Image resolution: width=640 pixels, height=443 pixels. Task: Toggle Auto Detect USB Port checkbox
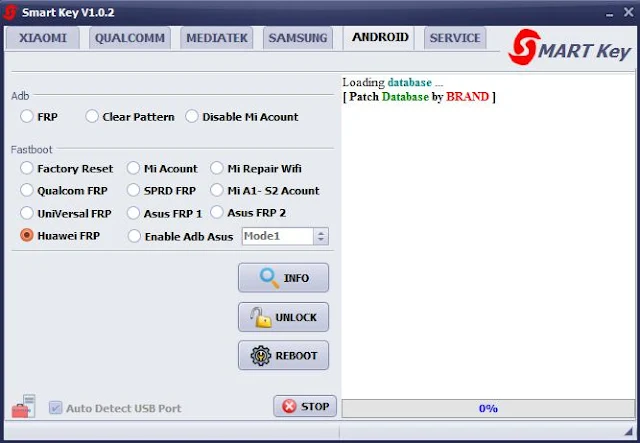(115, 408)
